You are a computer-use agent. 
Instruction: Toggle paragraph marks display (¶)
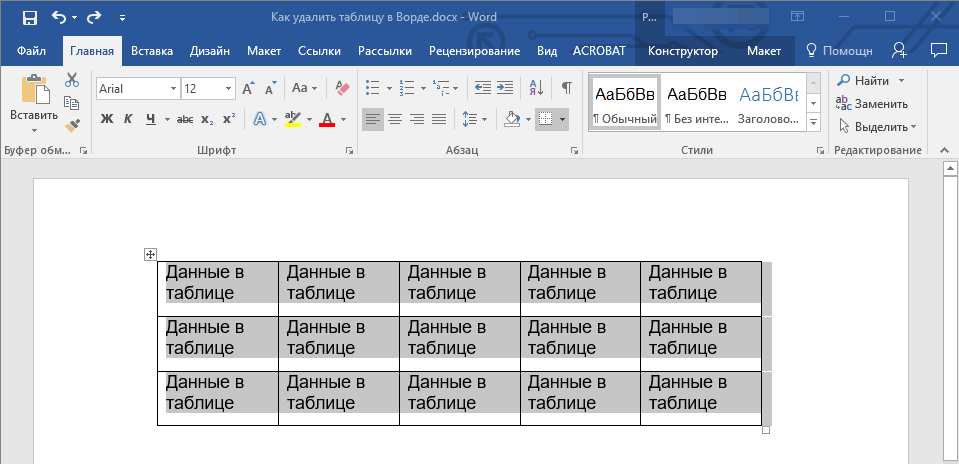tap(566, 89)
